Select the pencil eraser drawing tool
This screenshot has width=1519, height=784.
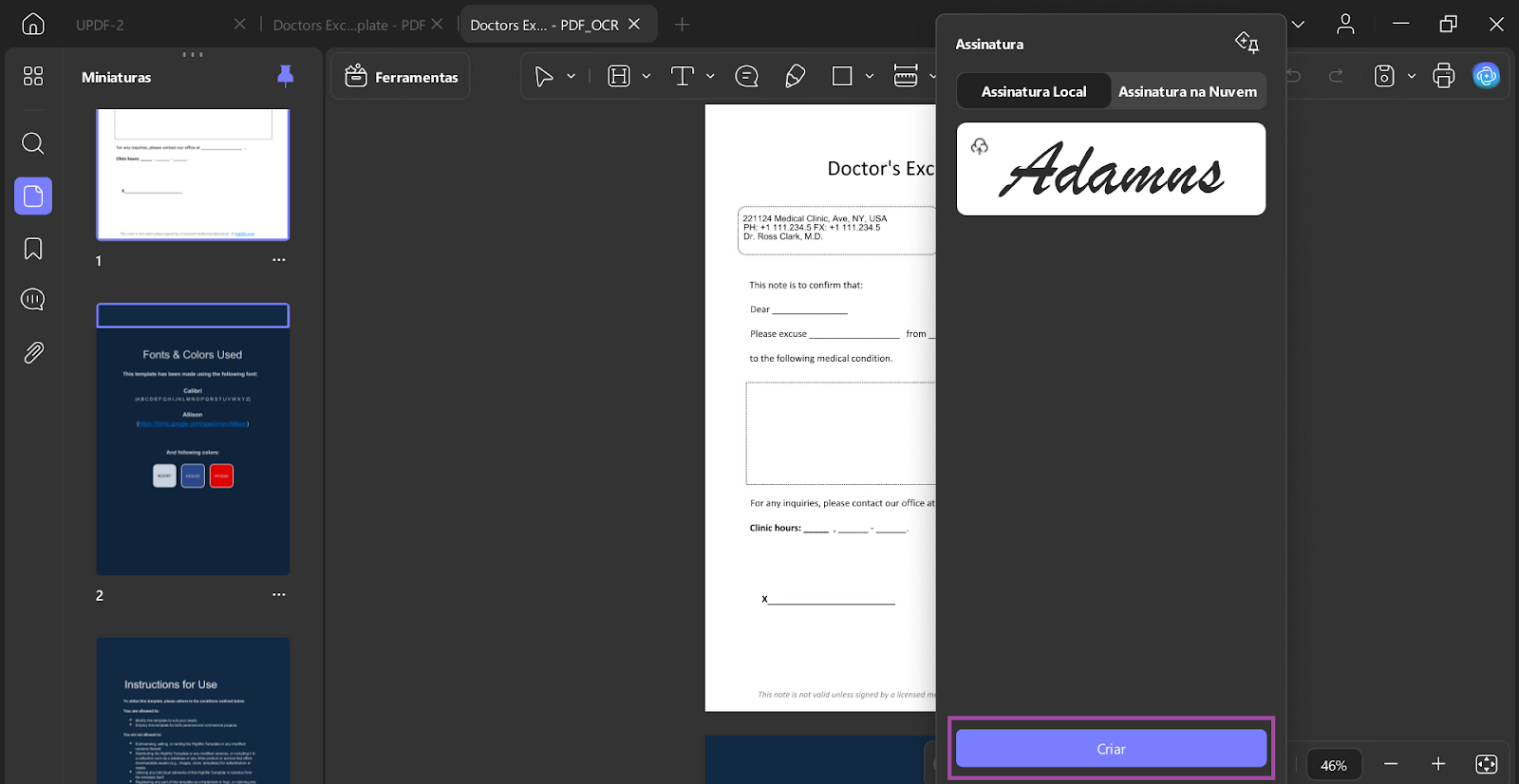pyautogui.click(x=796, y=77)
